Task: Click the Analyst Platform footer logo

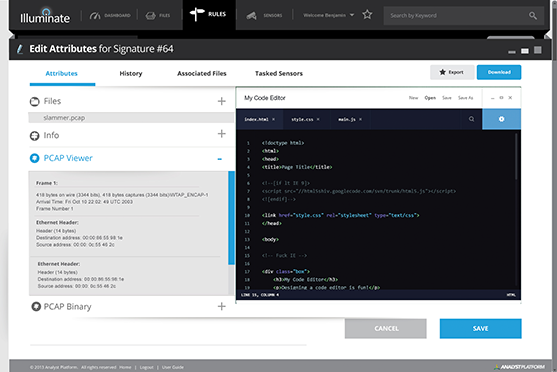Action: click(519, 367)
